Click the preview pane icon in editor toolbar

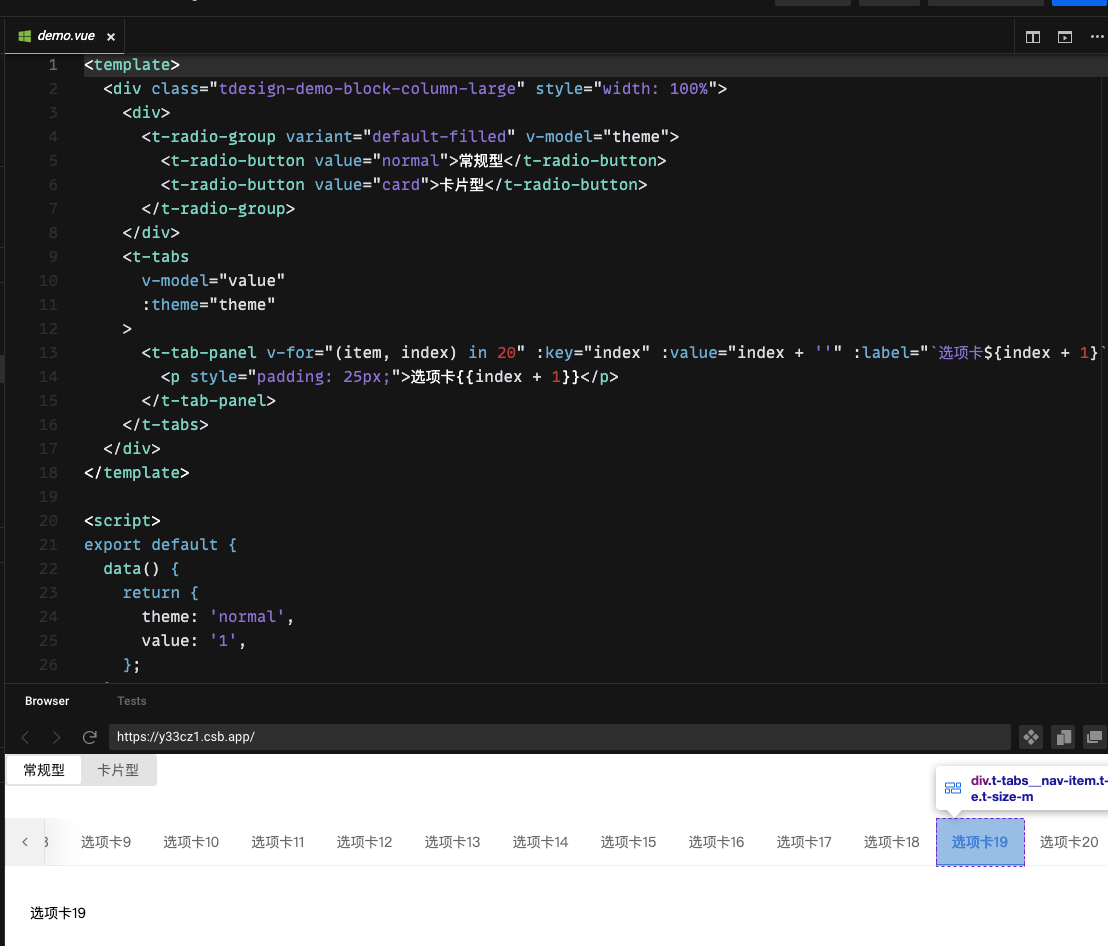pyautogui.click(x=1064, y=37)
